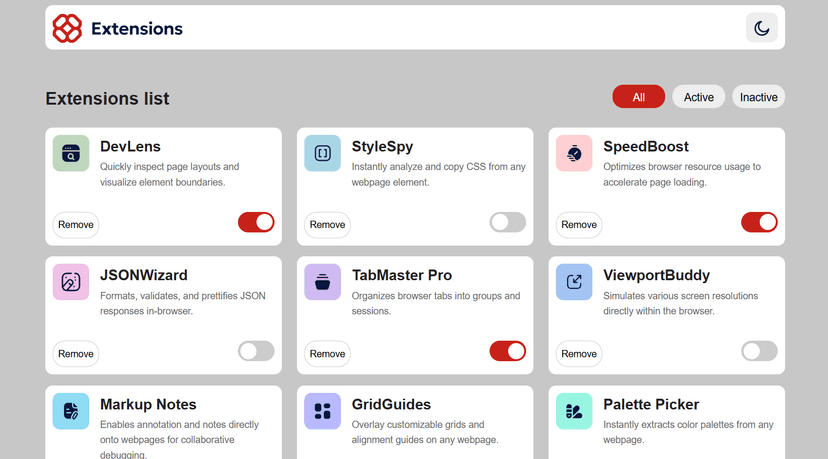Click the Extensions logo icon

(x=67, y=28)
